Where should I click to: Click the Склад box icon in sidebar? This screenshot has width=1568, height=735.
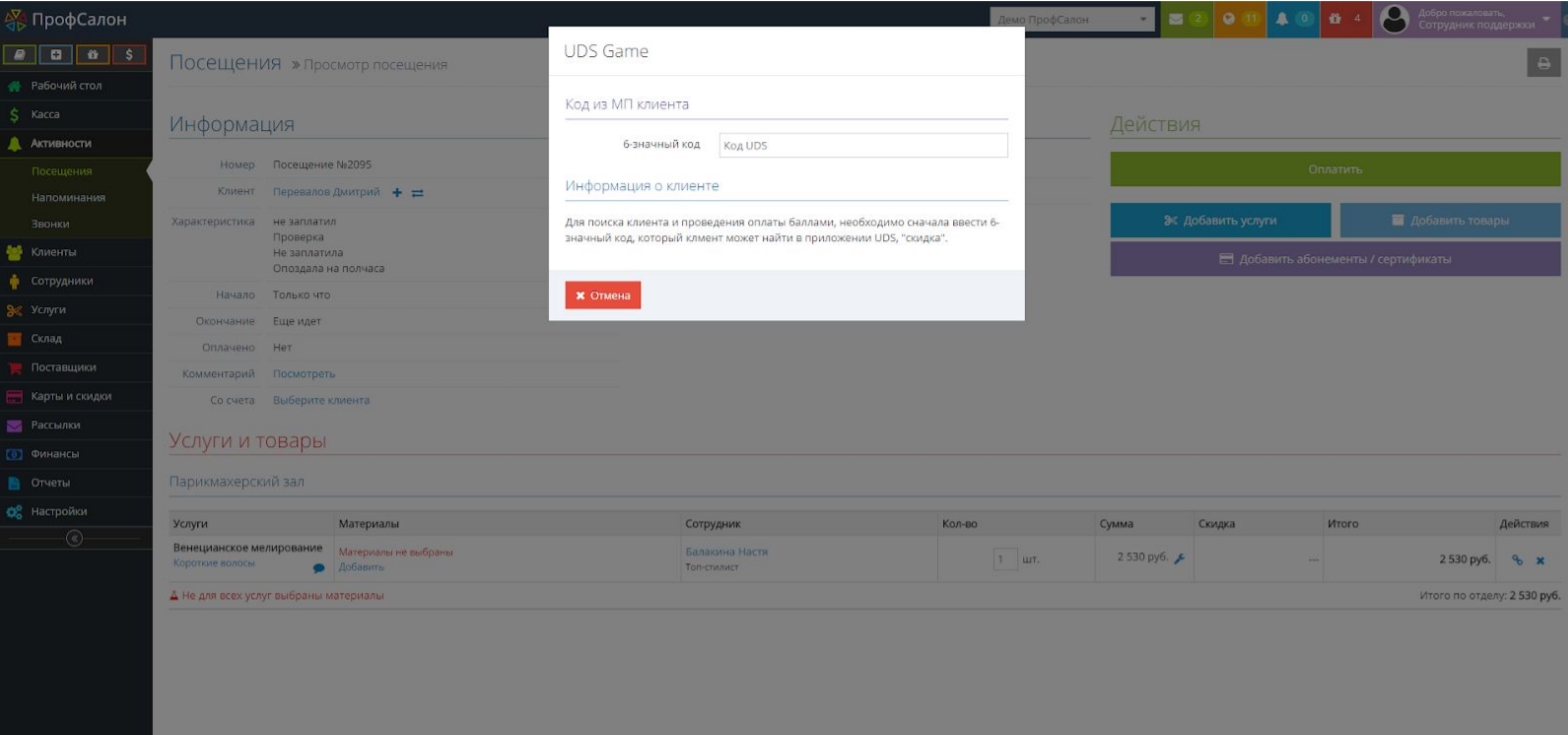click(14, 339)
